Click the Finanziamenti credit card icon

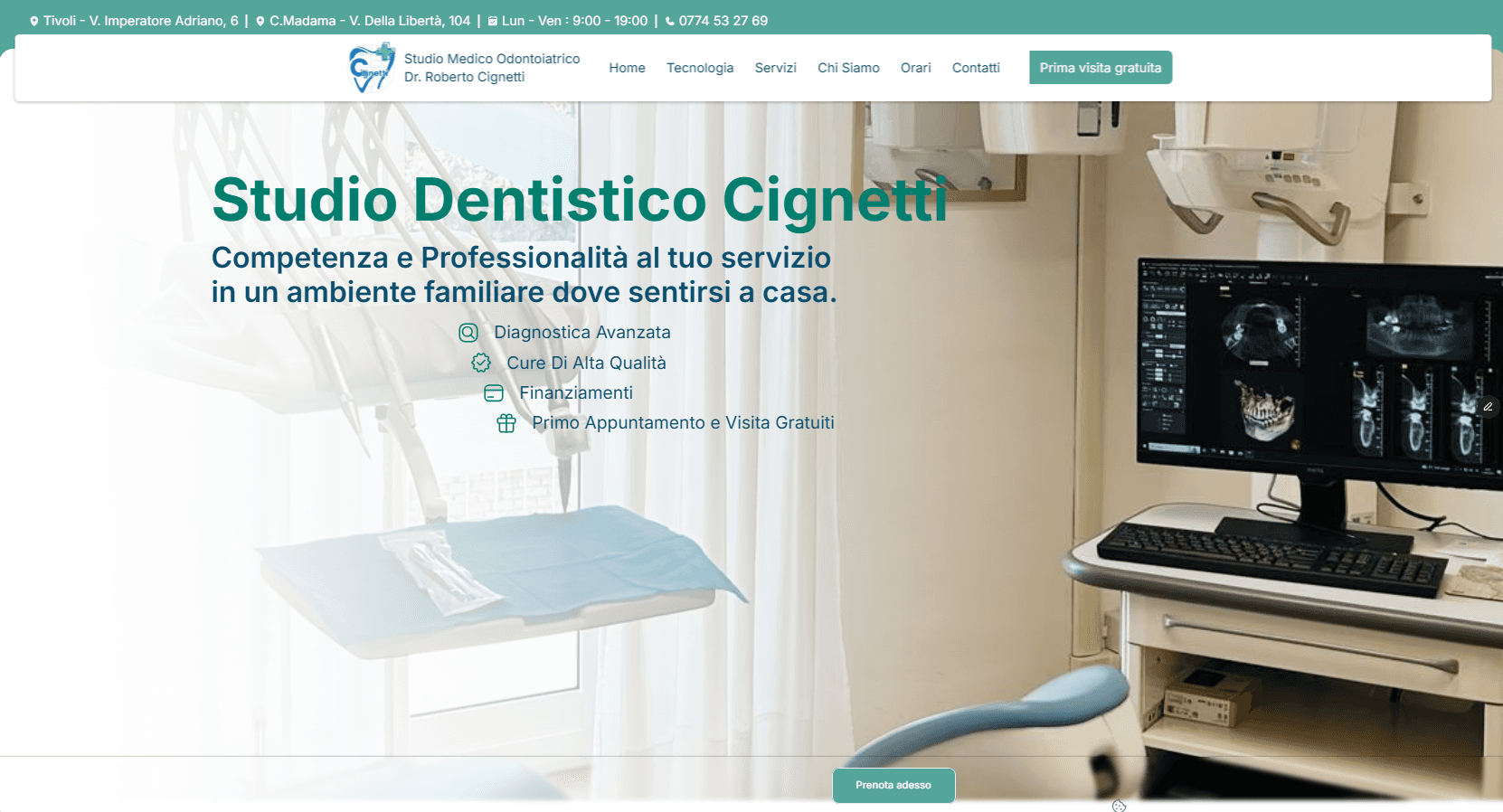494,392
